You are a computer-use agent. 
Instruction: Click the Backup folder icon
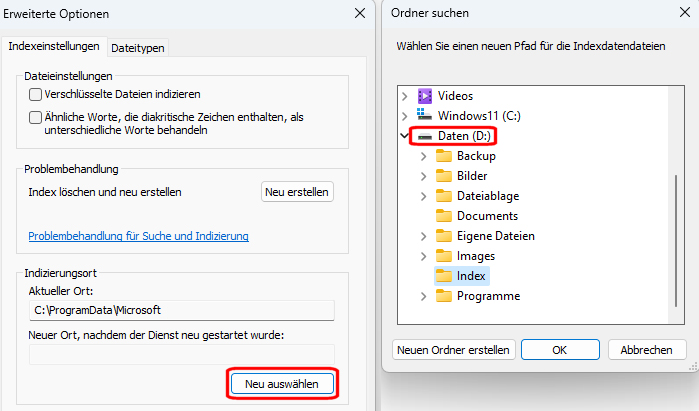(x=444, y=156)
